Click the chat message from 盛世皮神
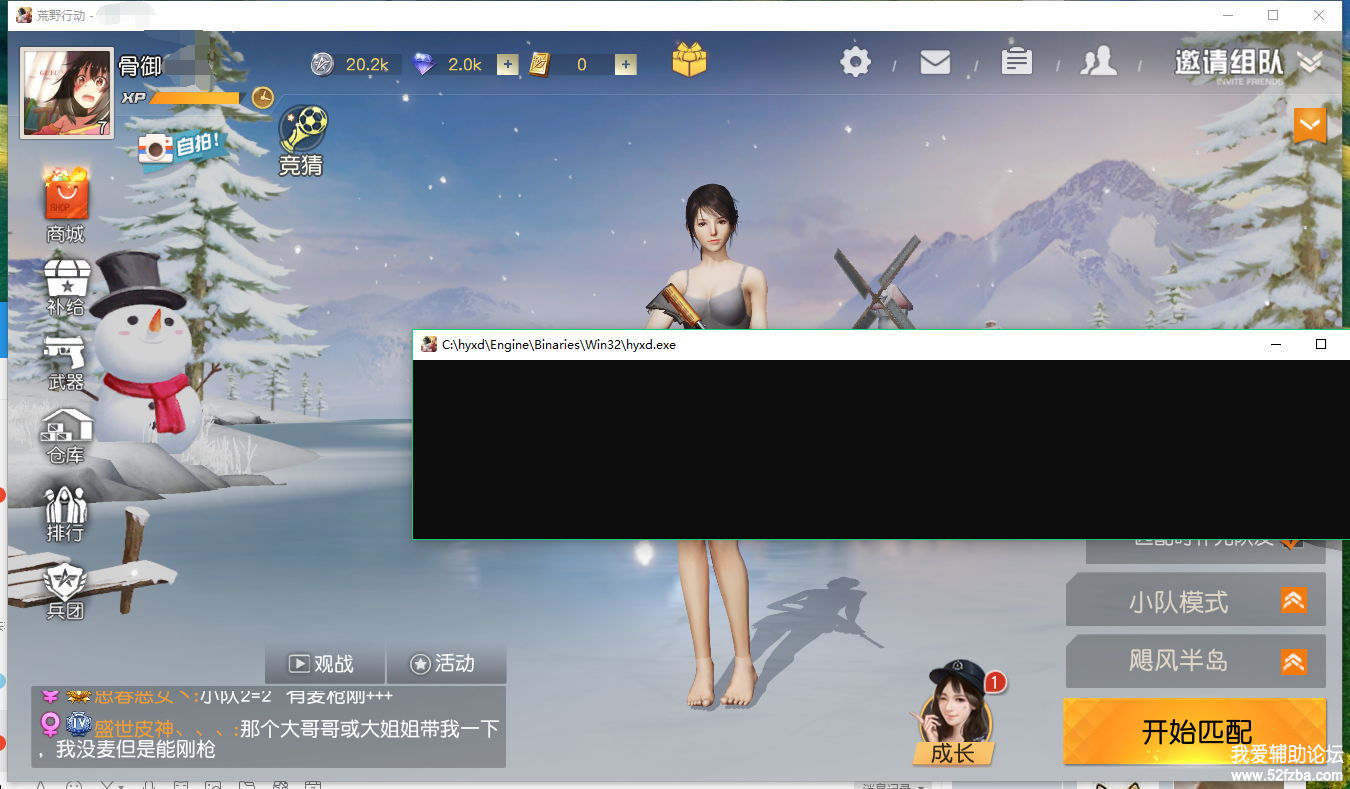Screen dimensions: 1350x789 tap(270, 738)
